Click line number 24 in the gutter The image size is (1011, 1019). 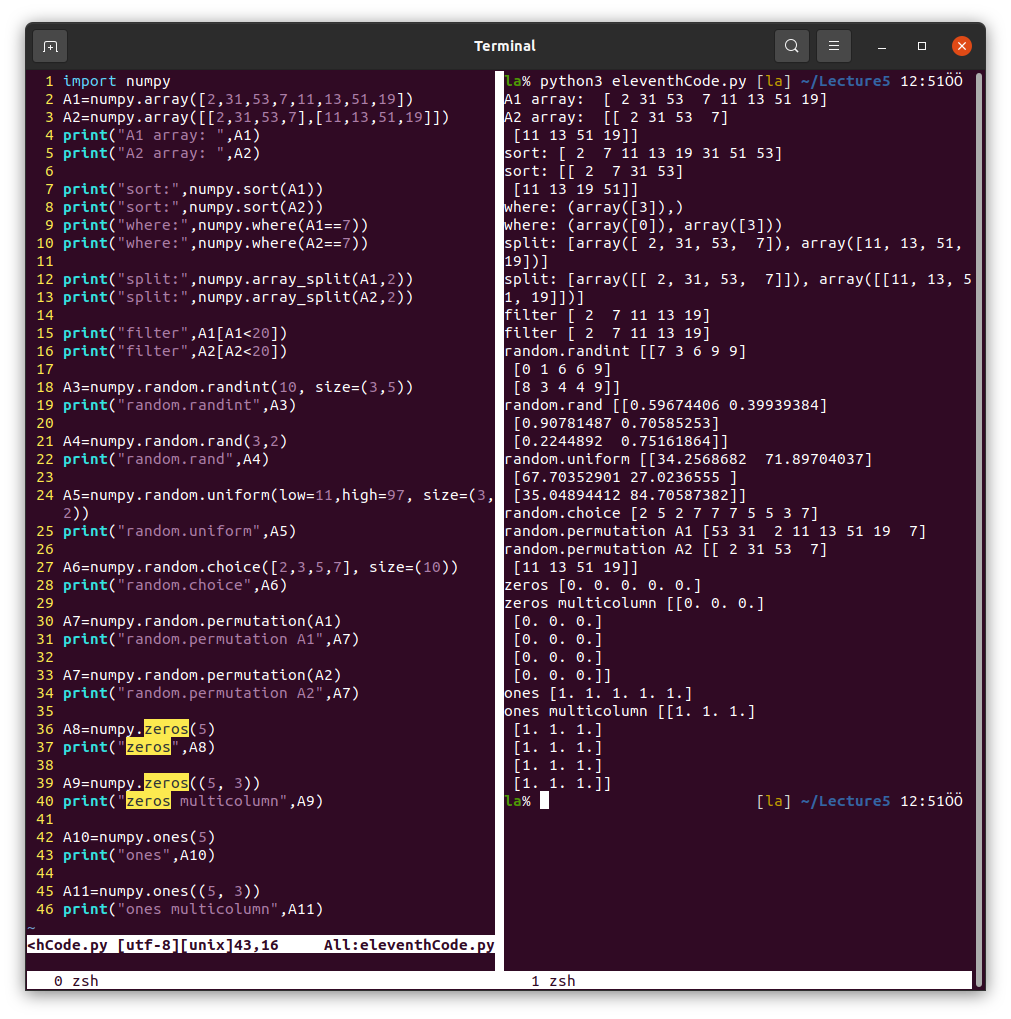tap(45, 495)
